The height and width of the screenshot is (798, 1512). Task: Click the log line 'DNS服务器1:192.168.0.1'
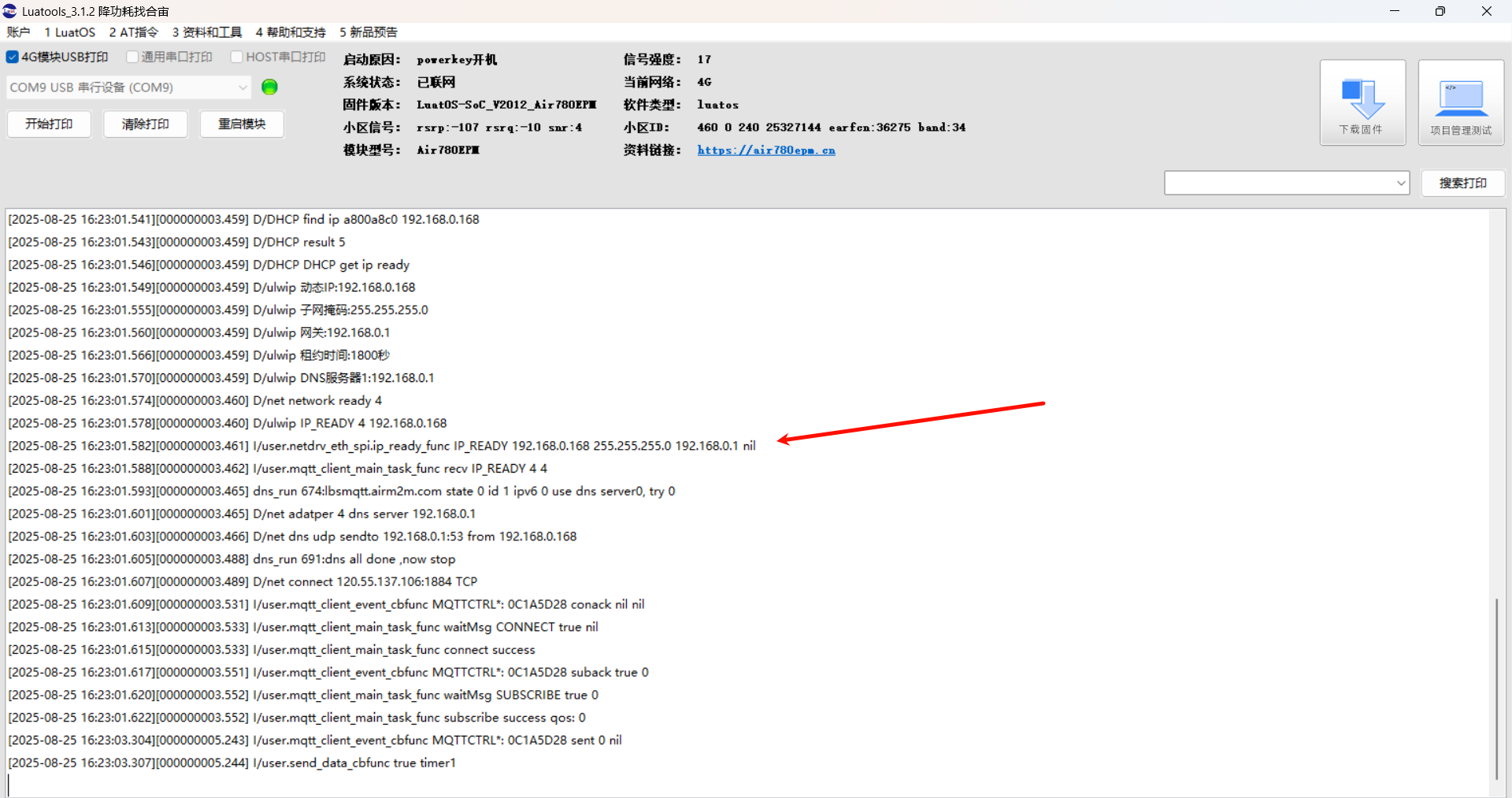coord(221,378)
